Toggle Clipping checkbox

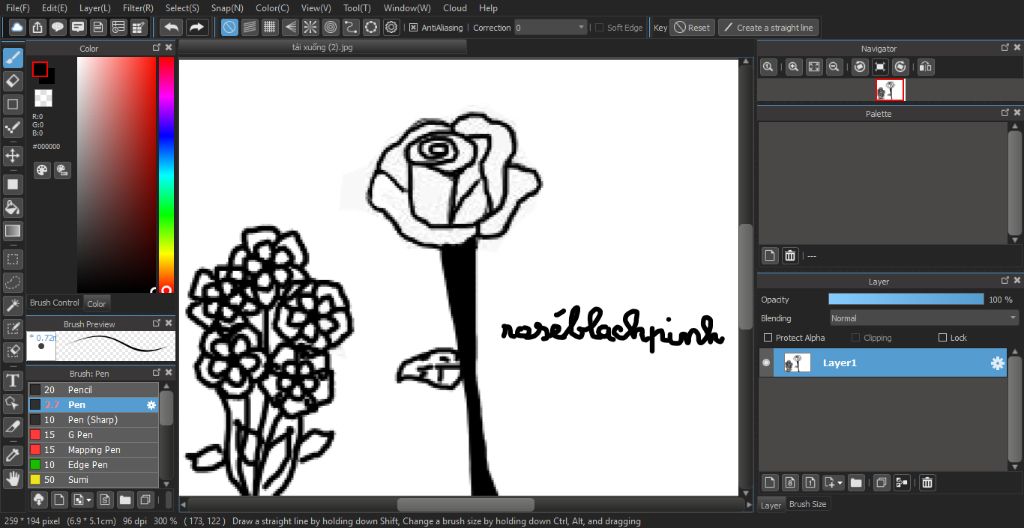(x=856, y=338)
